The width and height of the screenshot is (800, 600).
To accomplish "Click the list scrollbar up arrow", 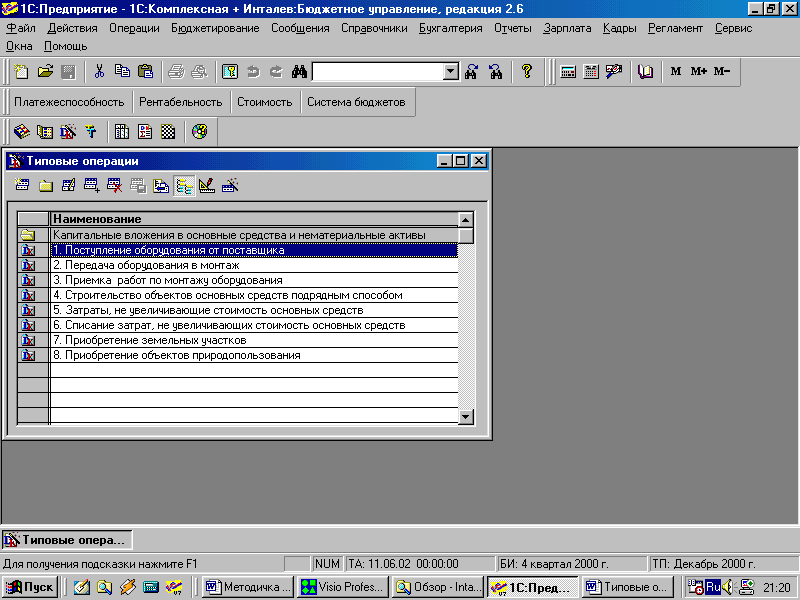I will [x=466, y=220].
